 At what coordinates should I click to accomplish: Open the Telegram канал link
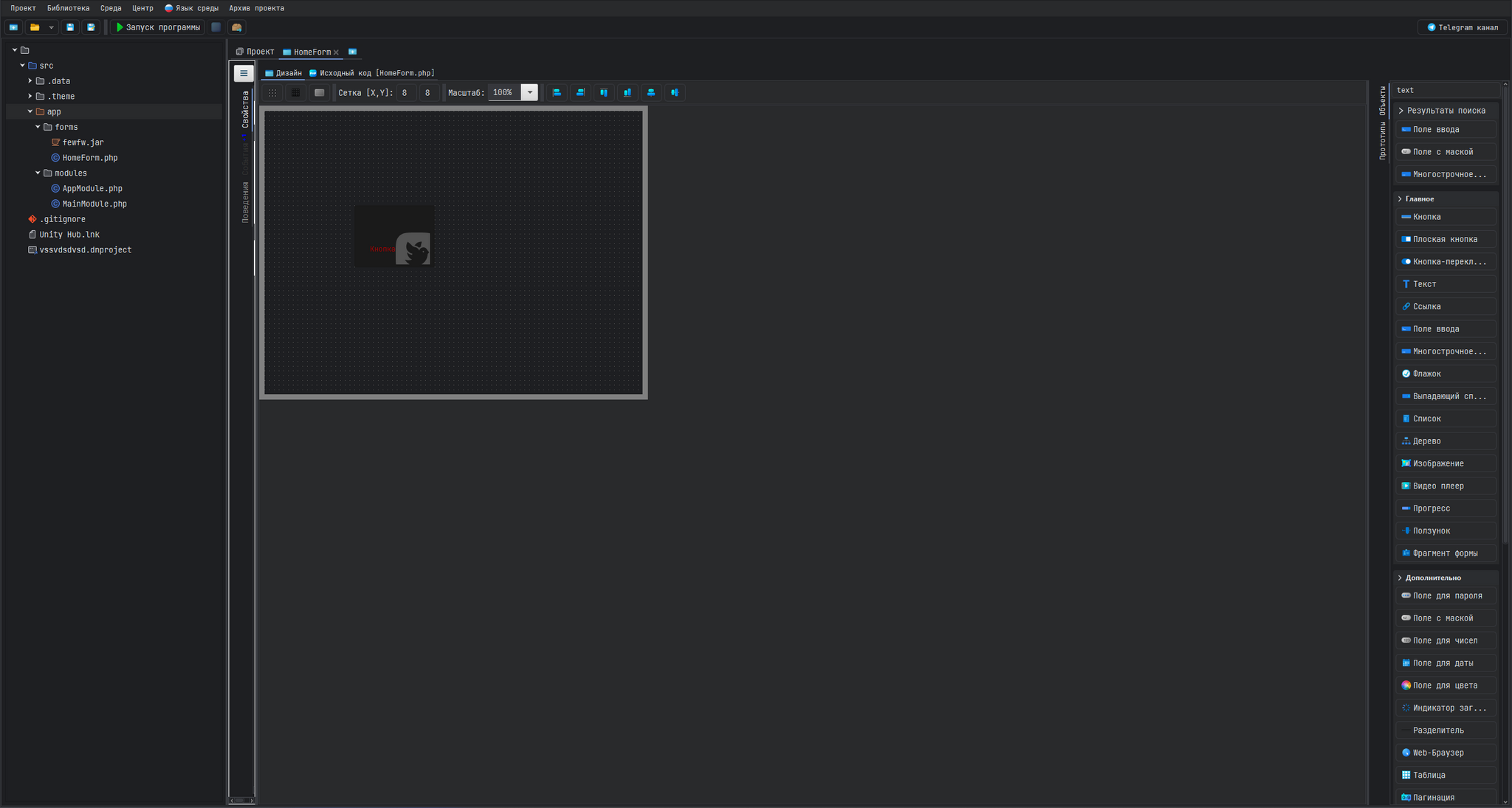pos(1463,27)
